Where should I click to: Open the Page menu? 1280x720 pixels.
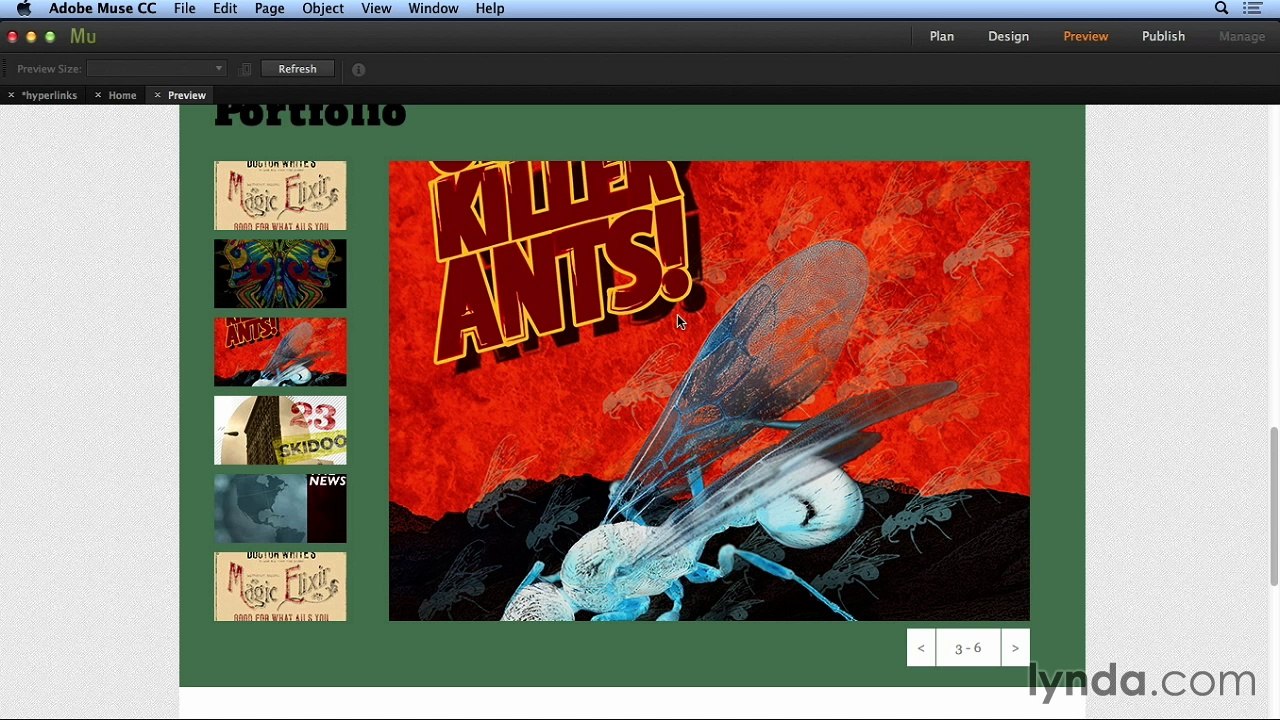click(269, 9)
